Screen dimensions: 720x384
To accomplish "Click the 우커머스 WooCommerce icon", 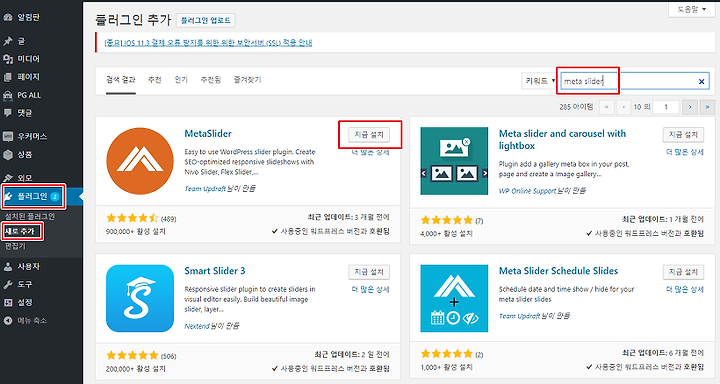I will (x=8, y=136).
